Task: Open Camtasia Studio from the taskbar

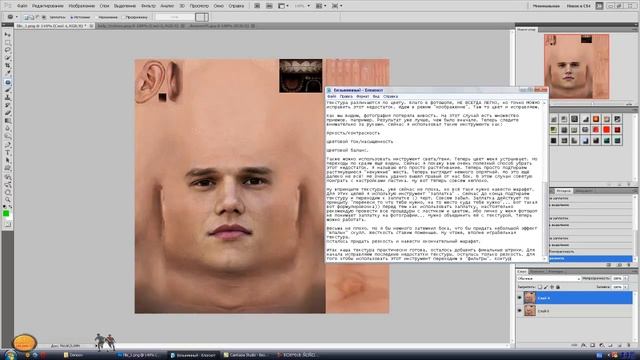Action: point(247,355)
